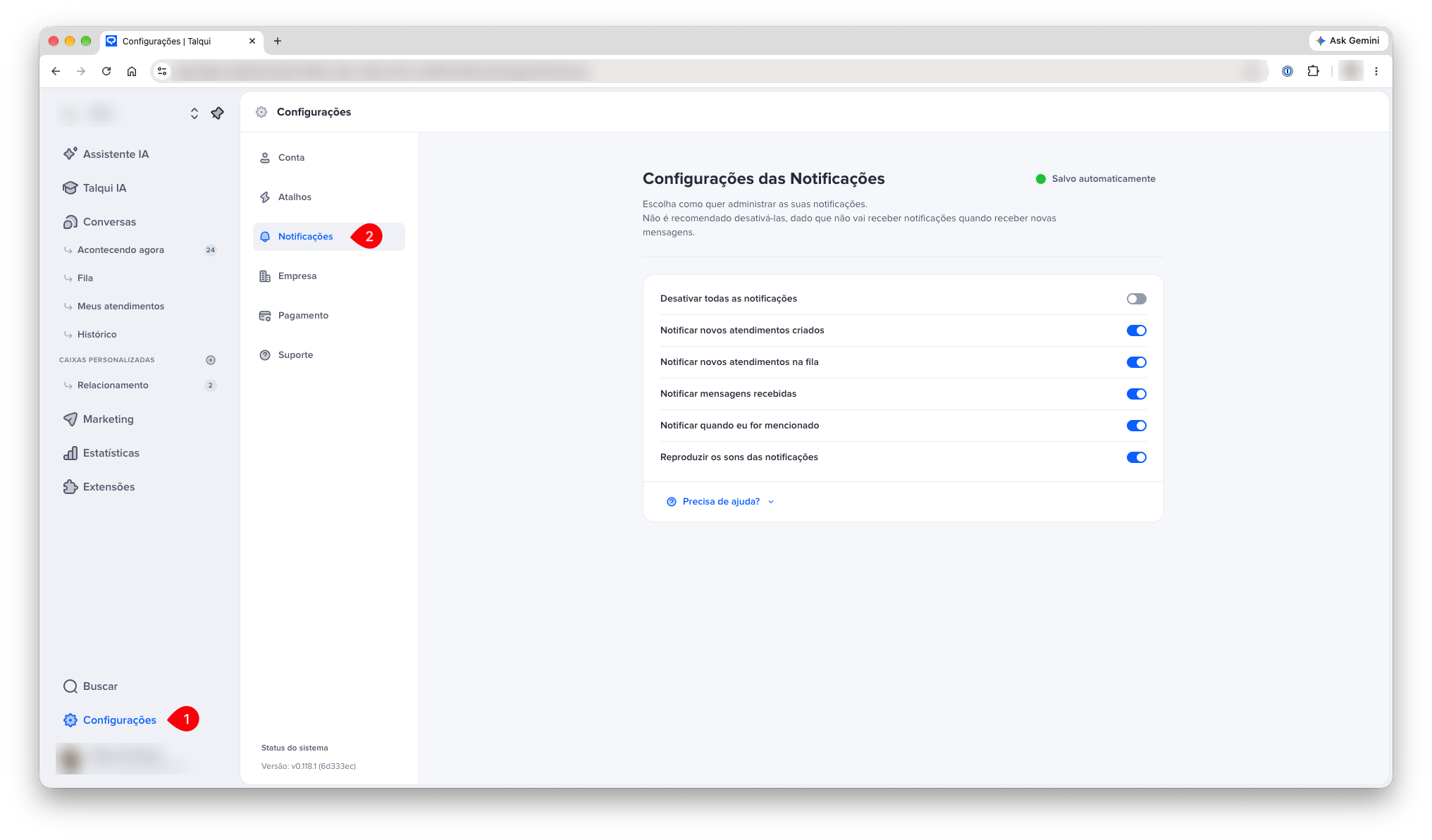The image size is (1432, 840).
Task: Open a new browser tab
Action: click(278, 41)
